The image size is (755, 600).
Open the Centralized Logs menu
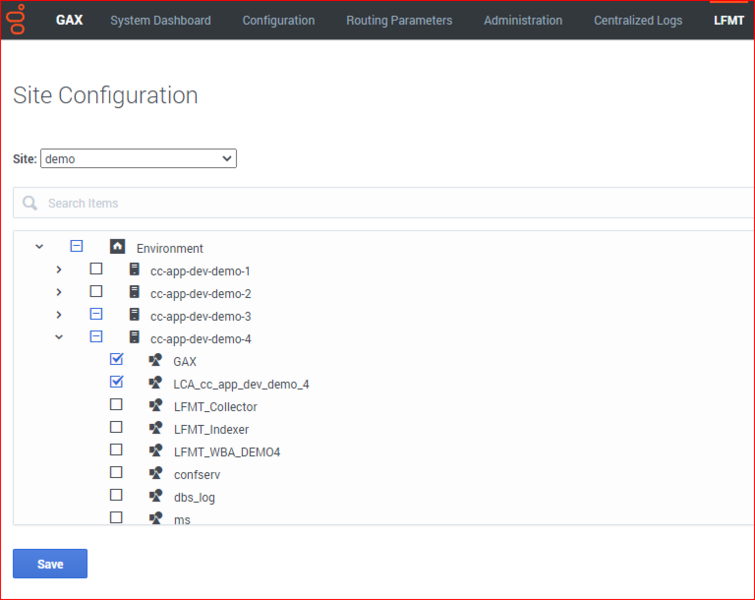[638, 20]
